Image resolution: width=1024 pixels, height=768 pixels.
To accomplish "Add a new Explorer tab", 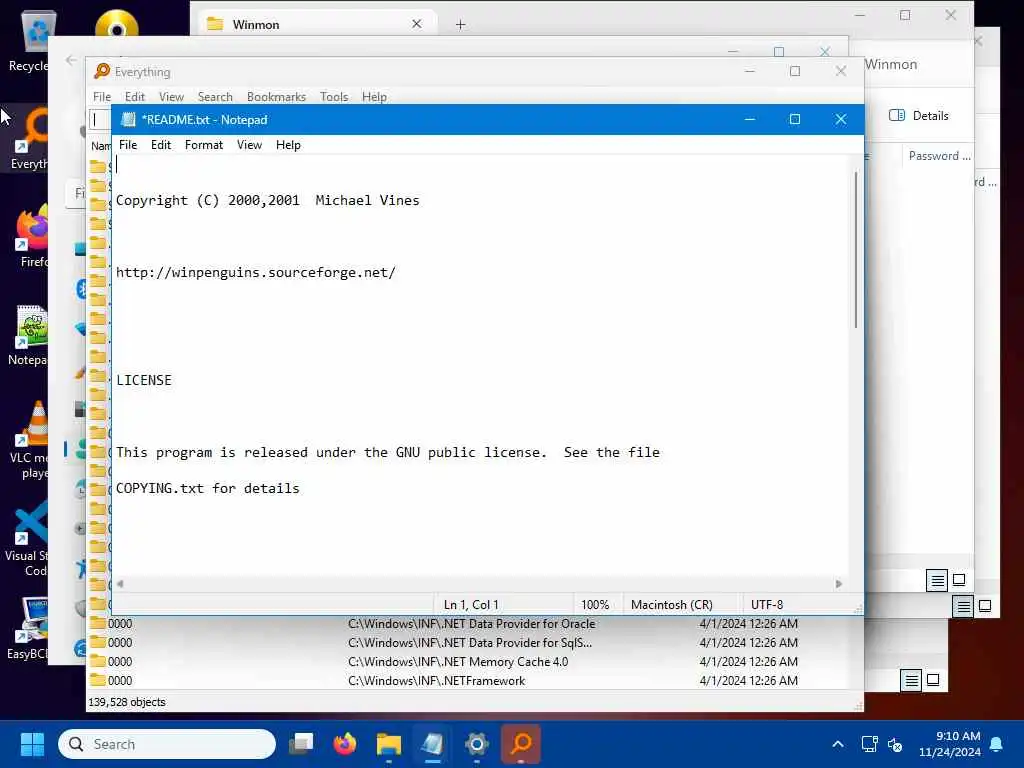I will coord(460,25).
